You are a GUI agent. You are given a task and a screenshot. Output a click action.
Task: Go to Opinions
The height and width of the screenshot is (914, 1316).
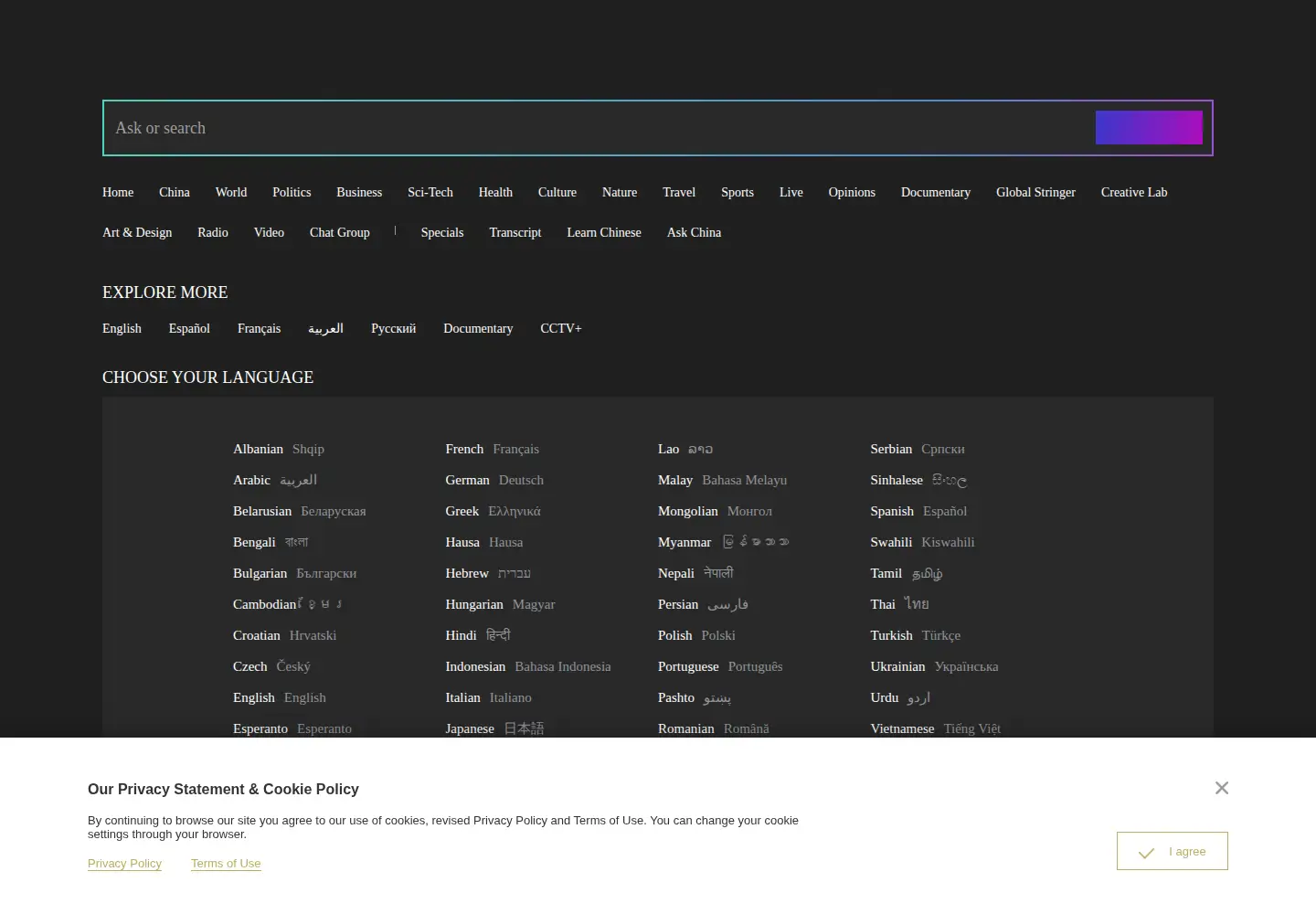point(852,192)
